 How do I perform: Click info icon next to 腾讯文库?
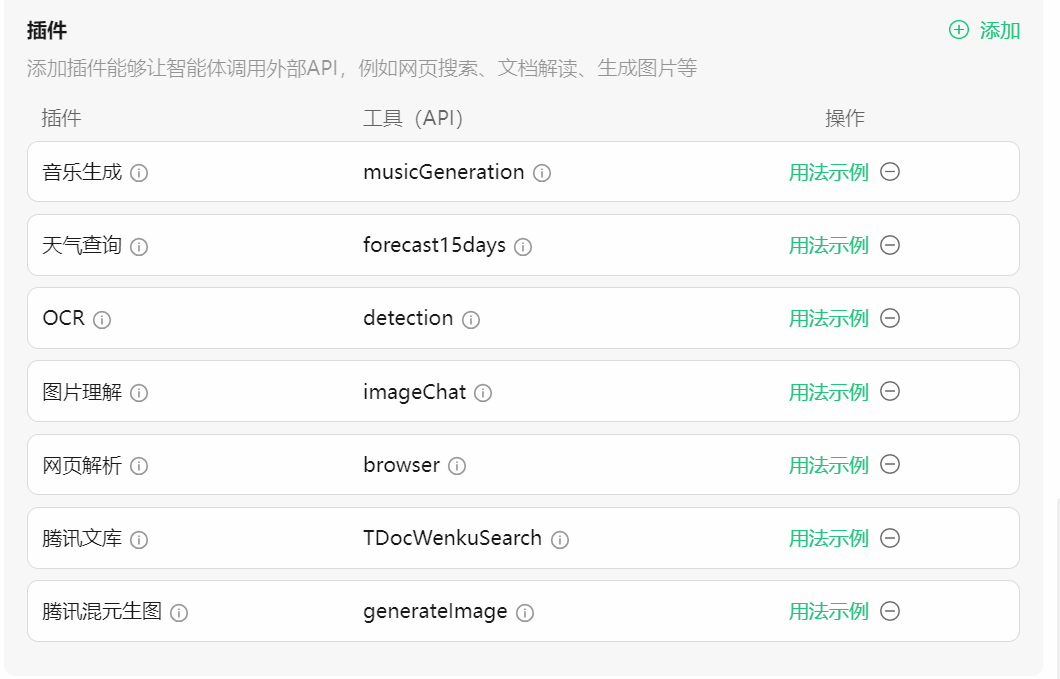point(139,540)
